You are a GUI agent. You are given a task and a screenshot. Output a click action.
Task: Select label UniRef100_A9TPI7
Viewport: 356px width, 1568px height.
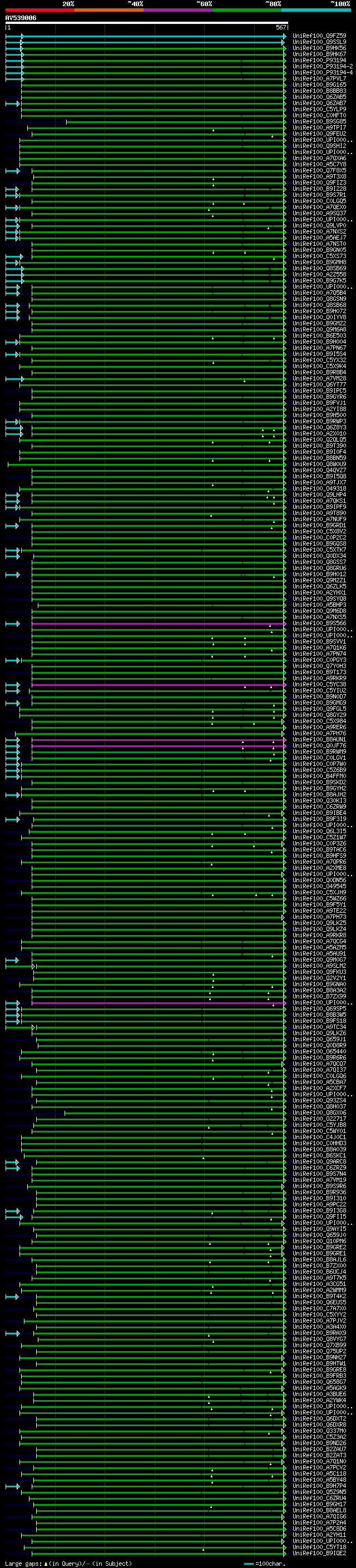click(319, 128)
